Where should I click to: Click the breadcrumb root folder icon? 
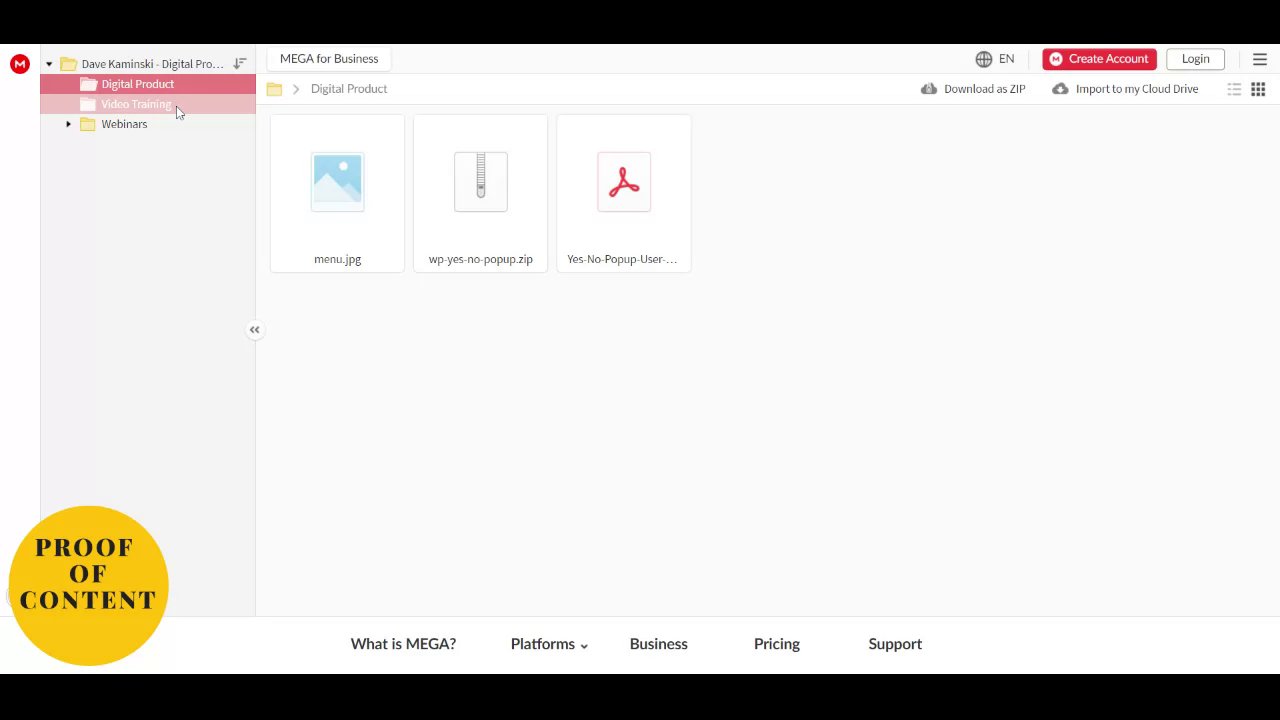pyautogui.click(x=274, y=89)
